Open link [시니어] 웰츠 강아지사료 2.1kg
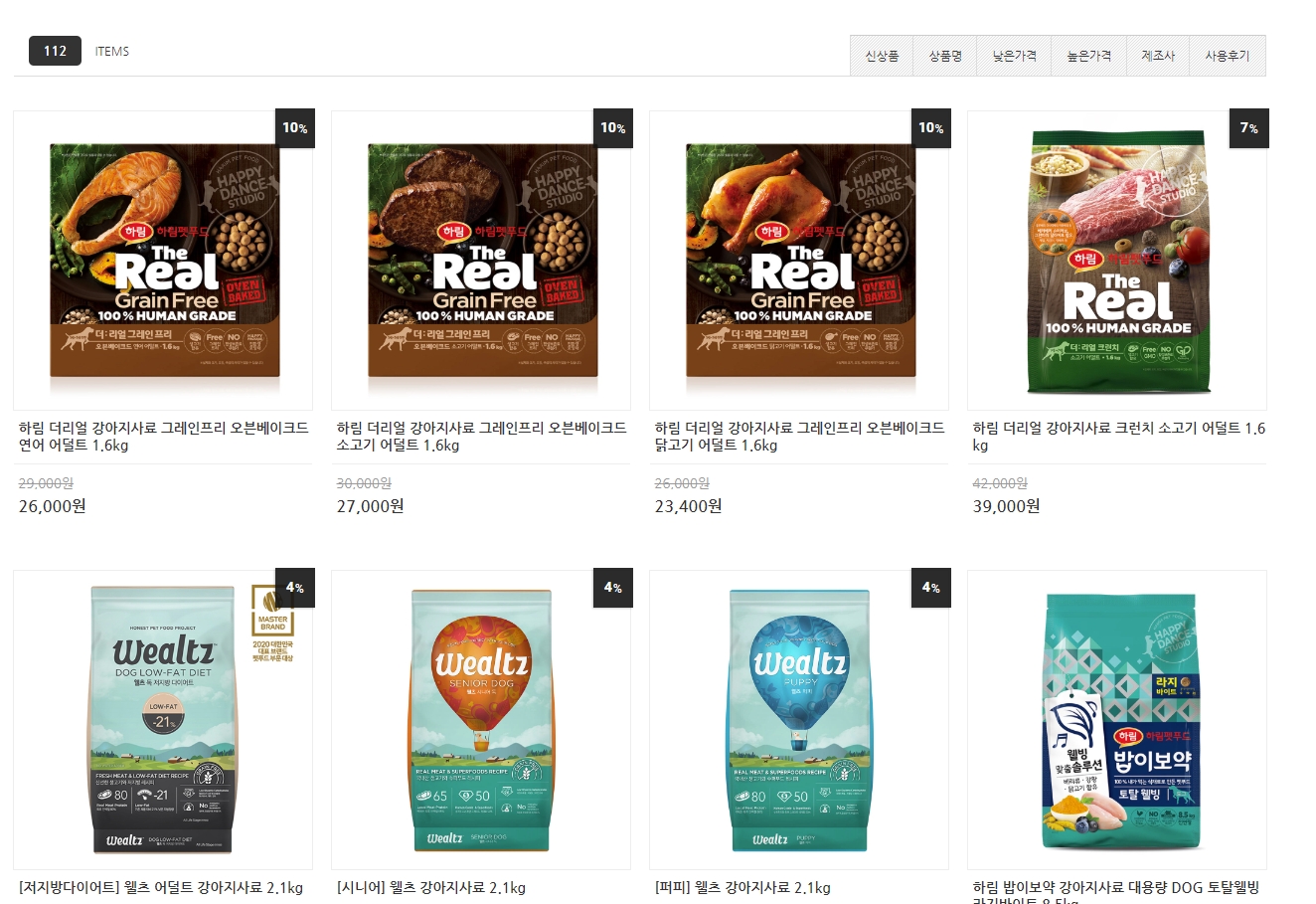Image resolution: width=1316 pixels, height=904 pixels. click(x=431, y=887)
